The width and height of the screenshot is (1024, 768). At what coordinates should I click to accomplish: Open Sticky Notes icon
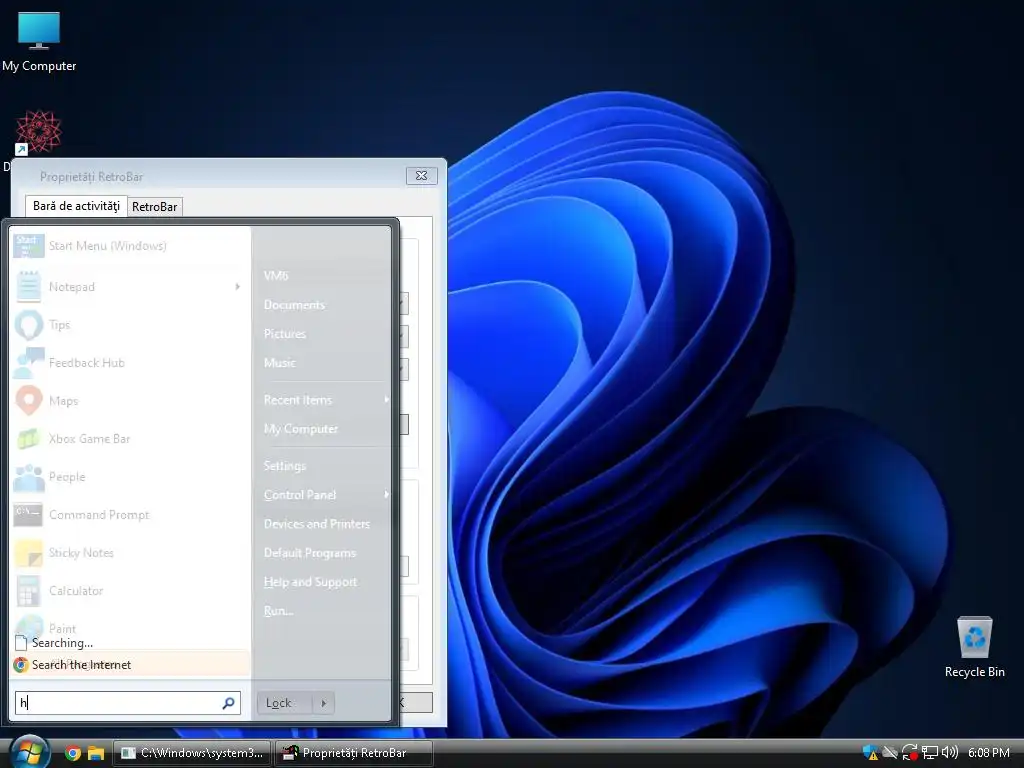[x=29, y=553]
